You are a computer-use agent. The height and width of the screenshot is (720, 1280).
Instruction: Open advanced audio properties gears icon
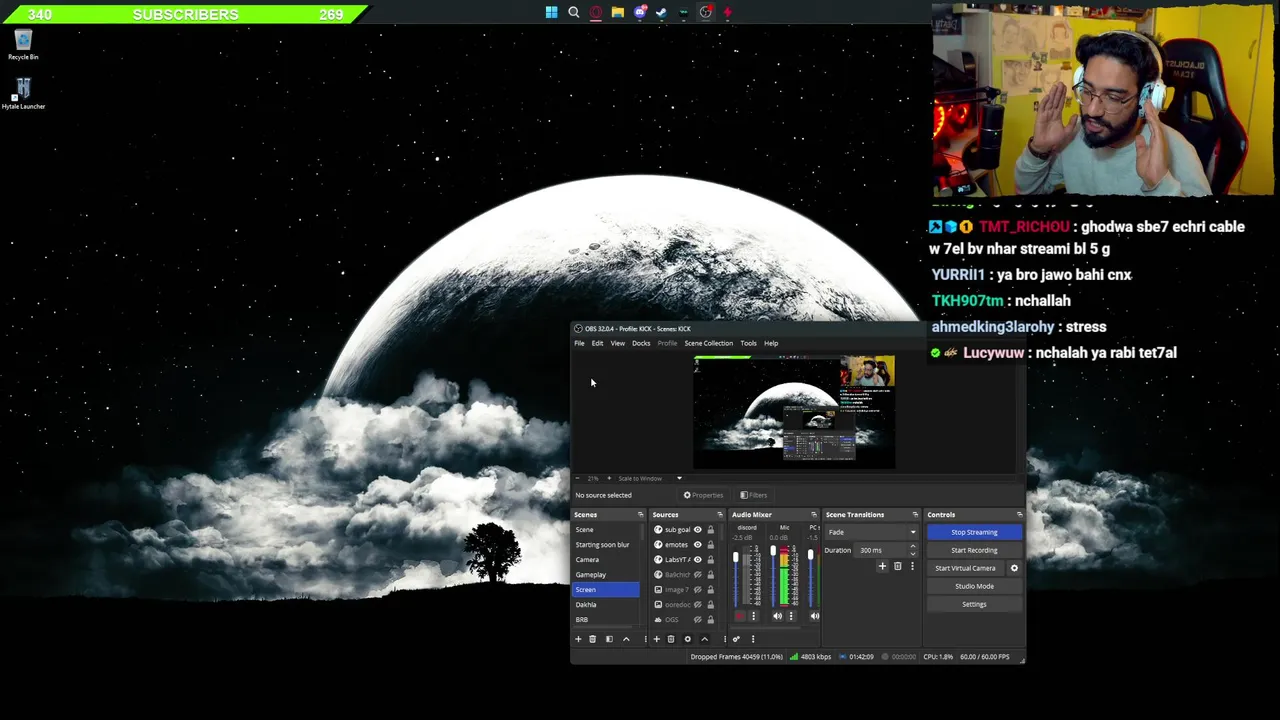coord(736,639)
